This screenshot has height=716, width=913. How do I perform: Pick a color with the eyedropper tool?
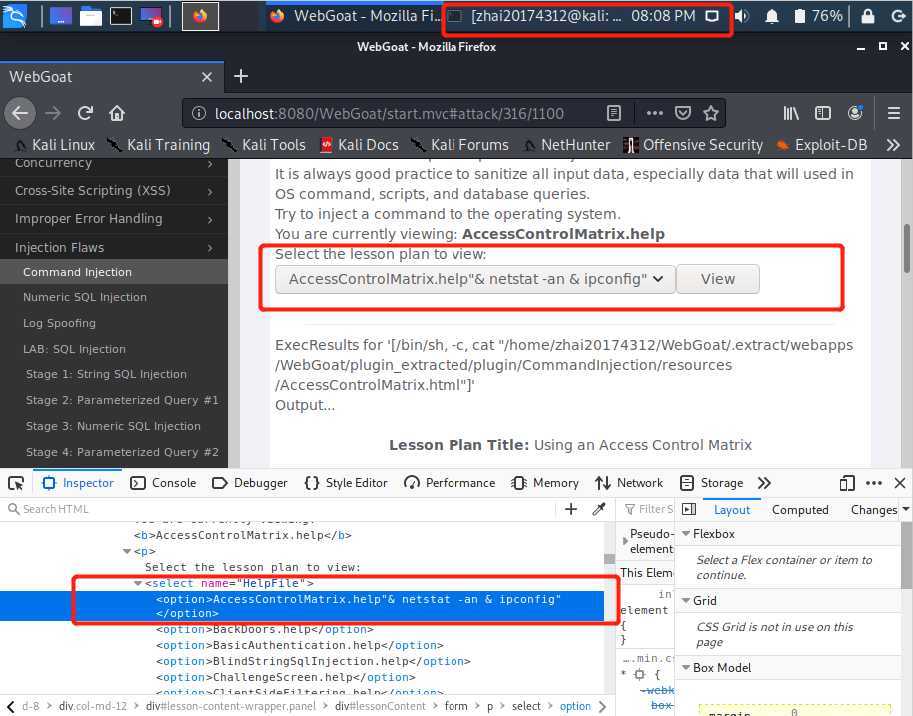point(599,509)
